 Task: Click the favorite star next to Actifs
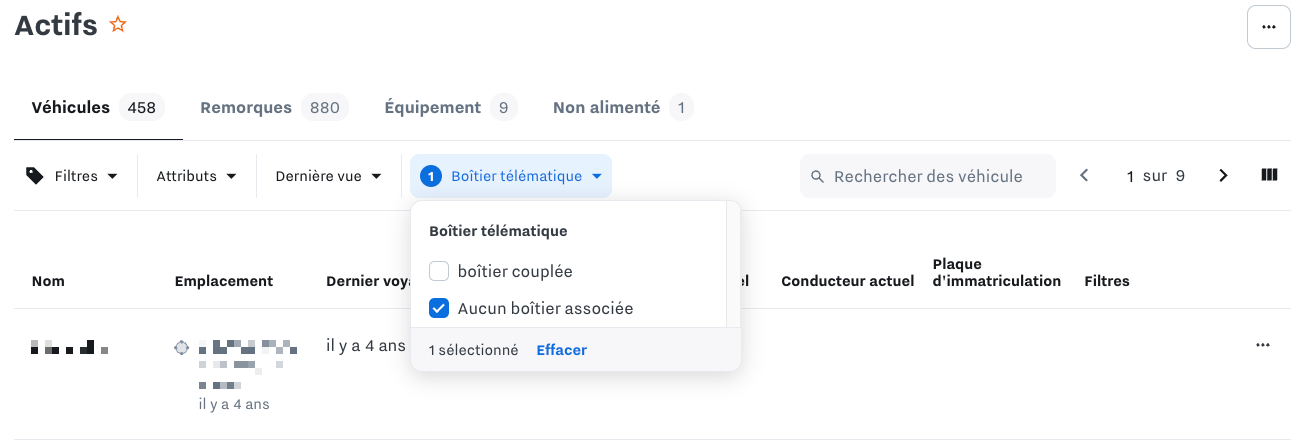pyautogui.click(x=118, y=25)
